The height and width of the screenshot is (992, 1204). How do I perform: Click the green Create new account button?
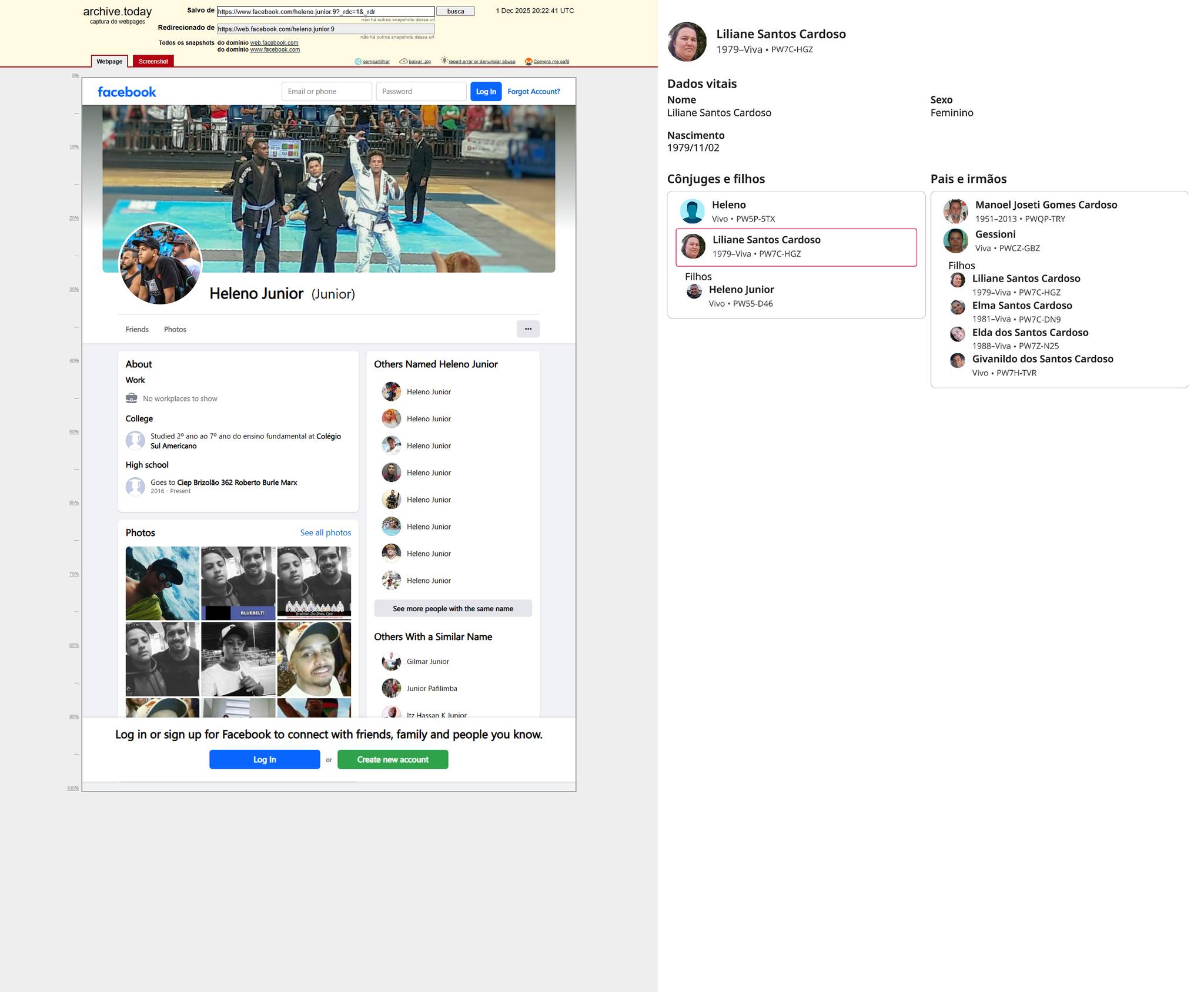click(393, 760)
